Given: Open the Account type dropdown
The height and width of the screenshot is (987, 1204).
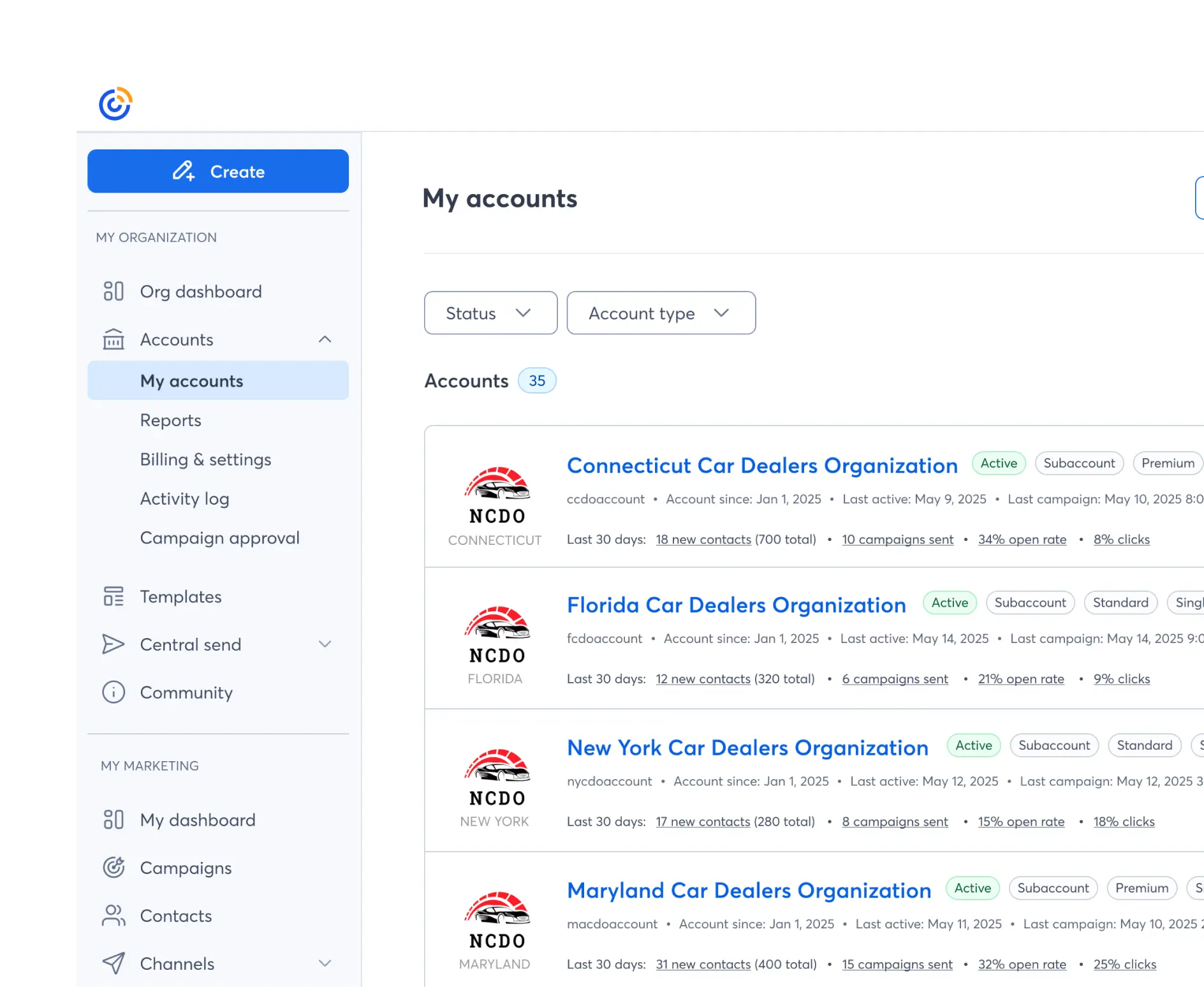Looking at the screenshot, I should (661, 313).
